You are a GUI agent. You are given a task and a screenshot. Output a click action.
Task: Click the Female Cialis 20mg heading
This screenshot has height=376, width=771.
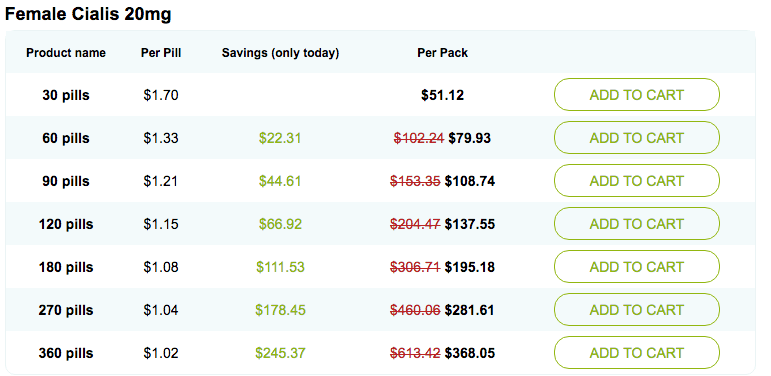point(88,14)
